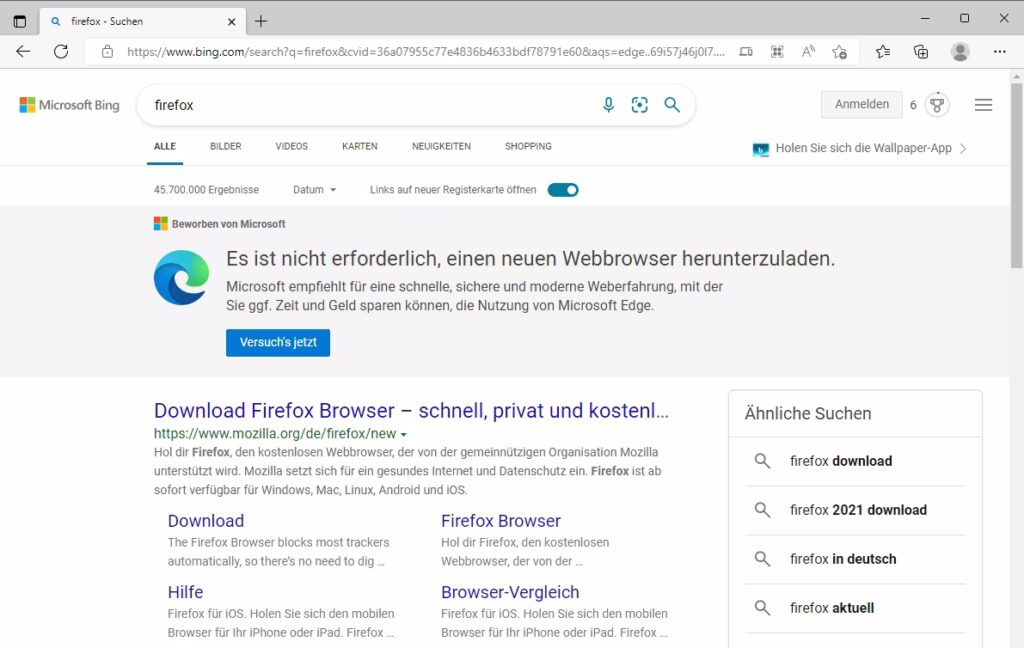The height and width of the screenshot is (648, 1024).
Task: Start voice search with microphone icon
Action: [x=608, y=105]
